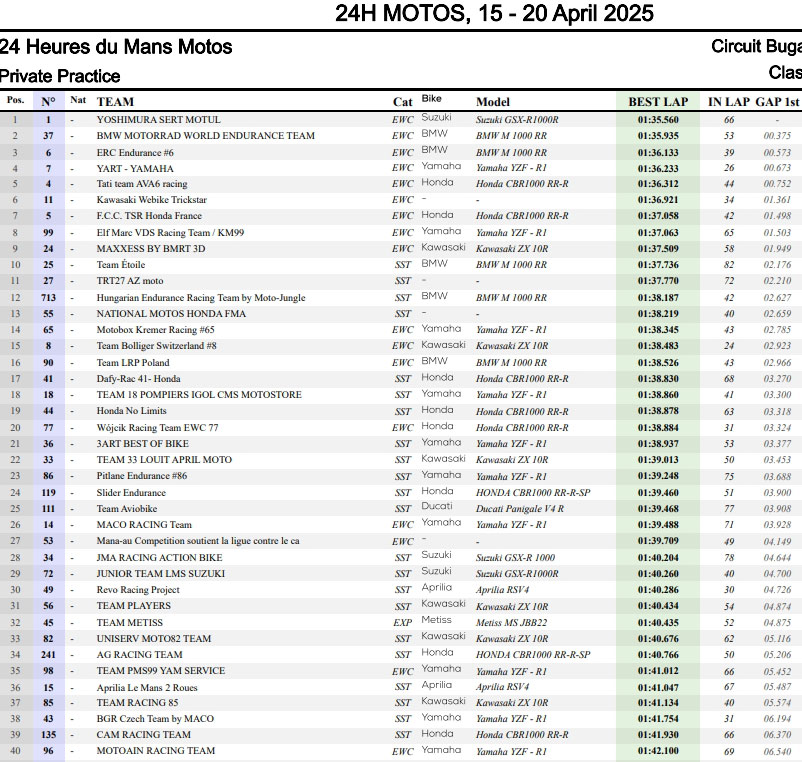Click the 'YART - YAMAHA' team name

coord(135,168)
